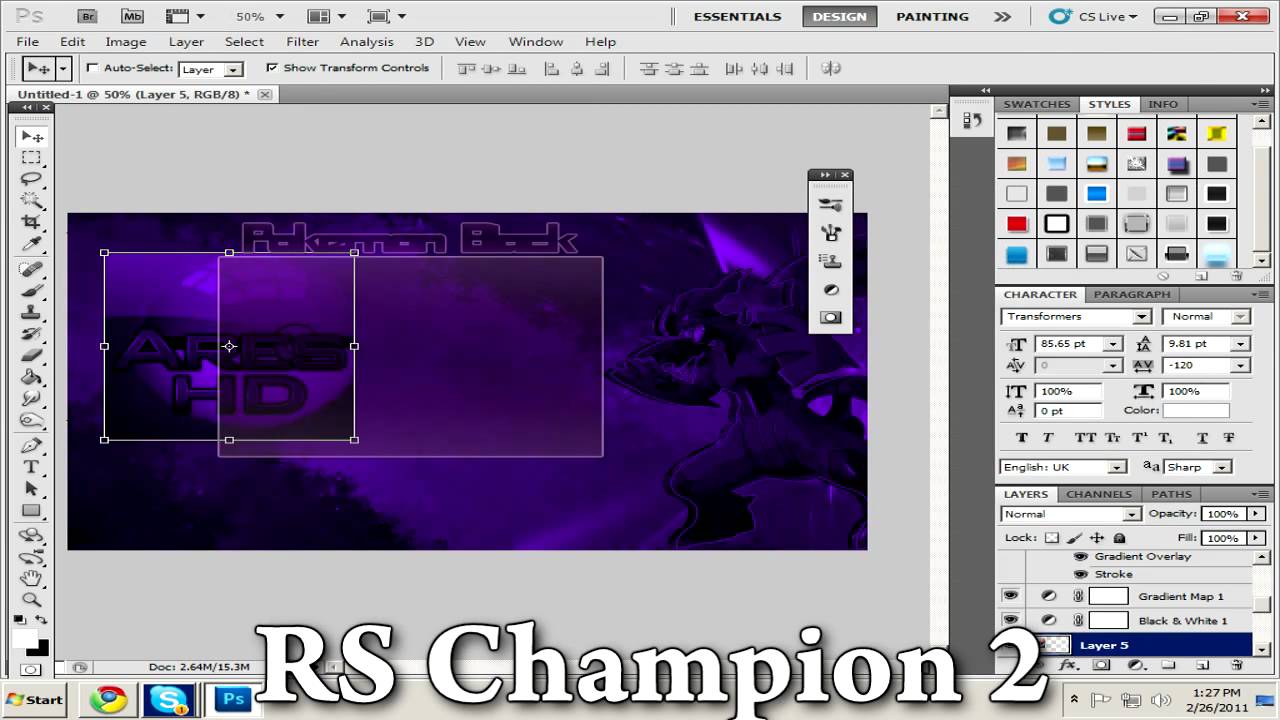Open Mini Bridge via Mb icon

[x=132, y=16]
